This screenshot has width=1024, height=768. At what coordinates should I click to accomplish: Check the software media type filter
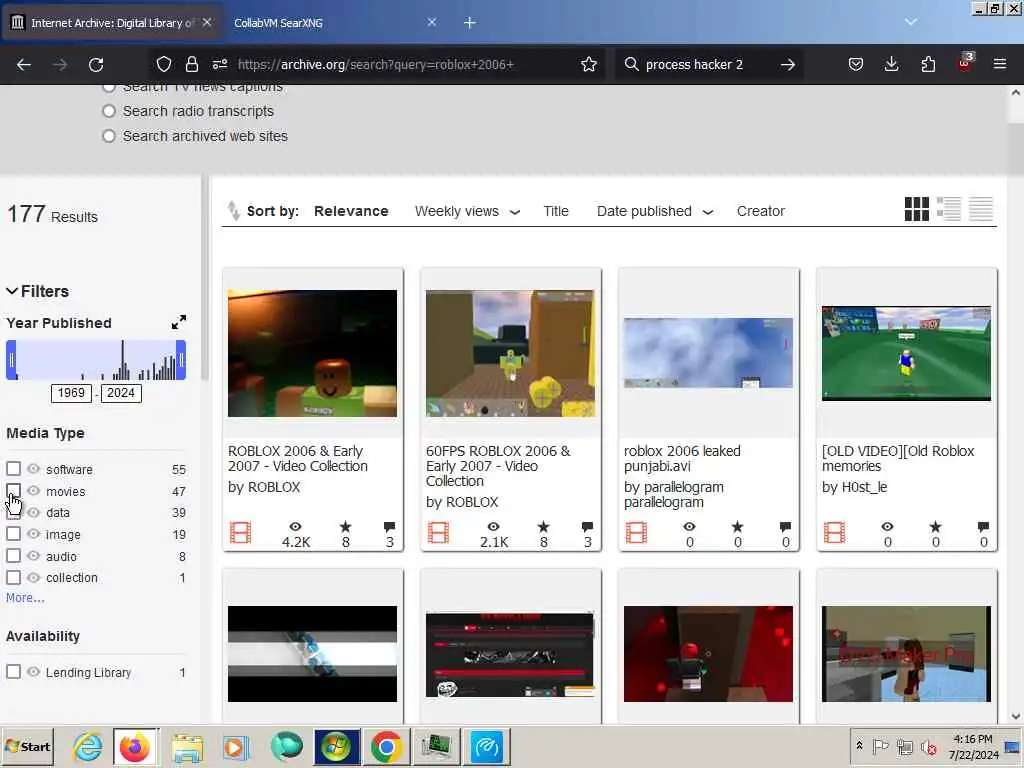(13, 469)
